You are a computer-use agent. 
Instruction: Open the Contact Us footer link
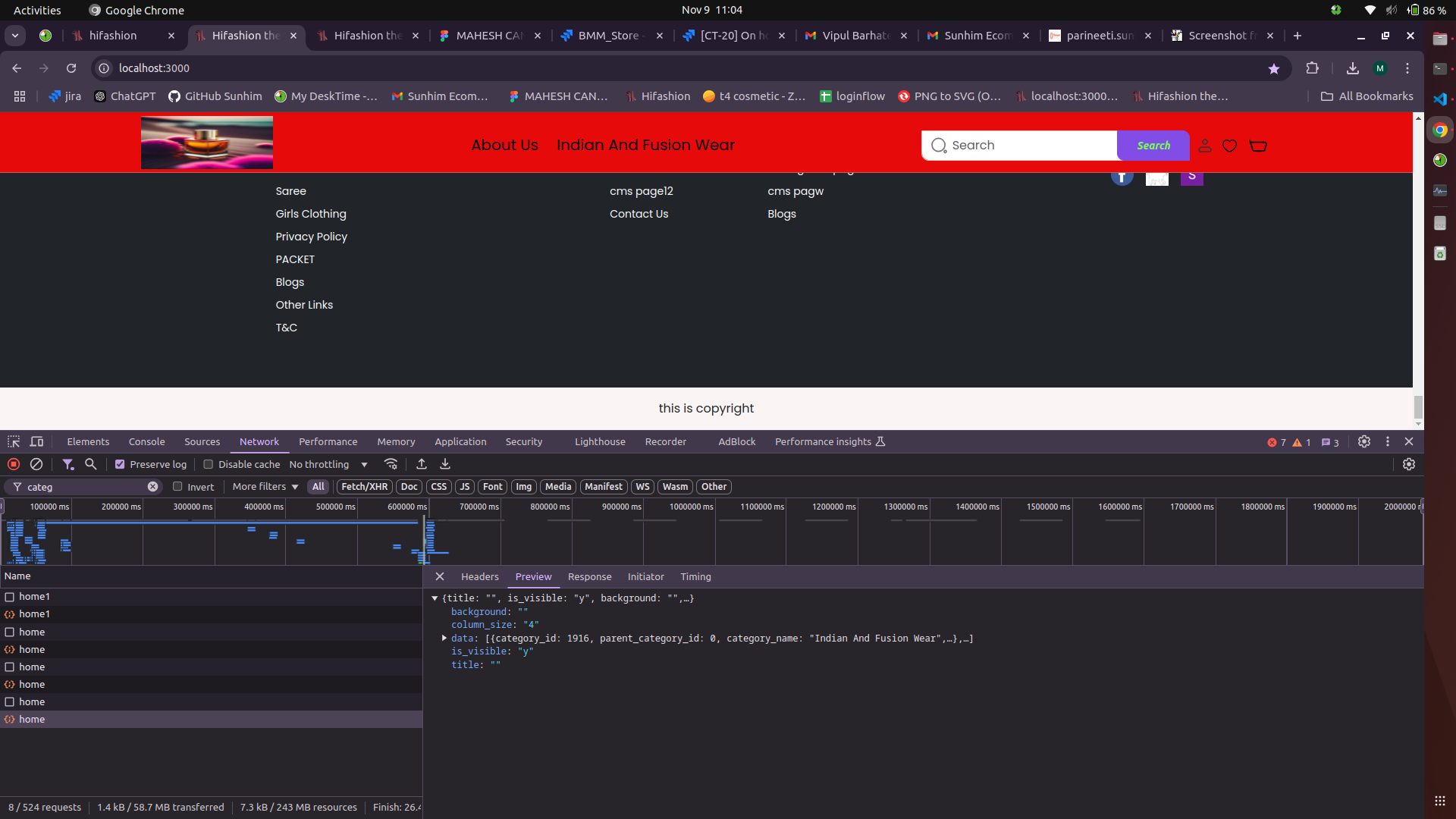point(639,214)
